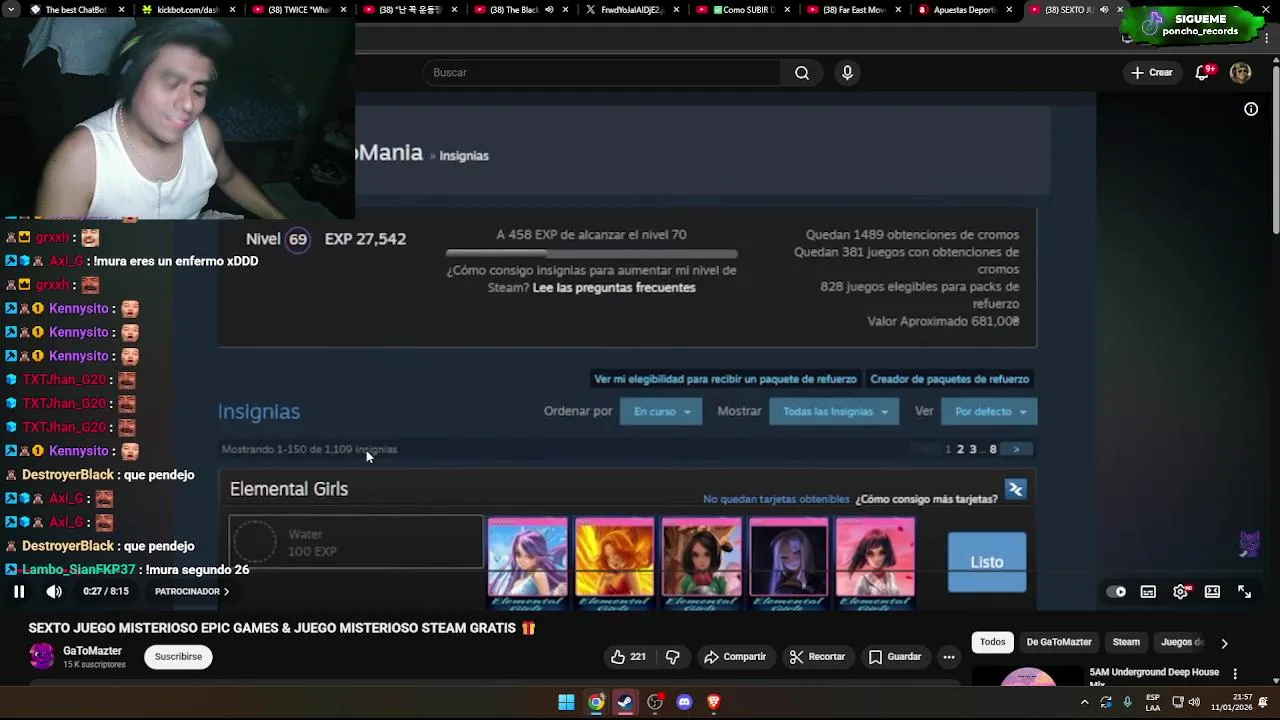This screenshot has height=720, width=1280.
Task: Click the Insignias breadcrumb text
Action: (464, 156)
